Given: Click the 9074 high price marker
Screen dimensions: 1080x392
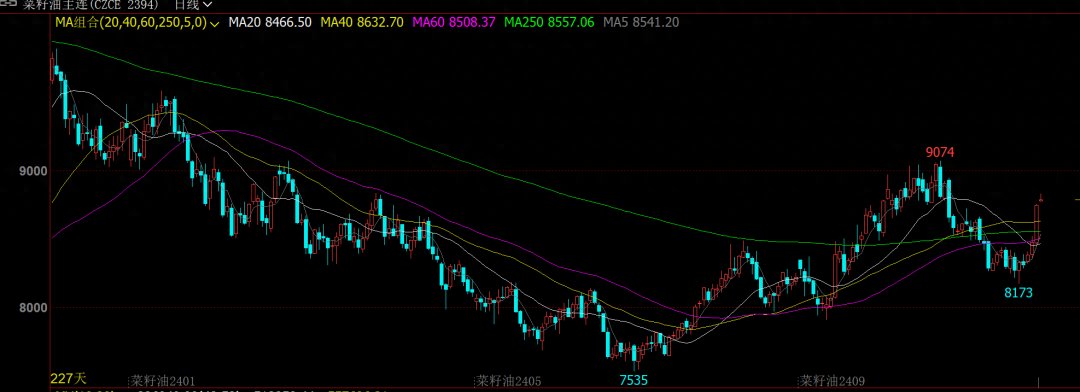Looking at the screenshot, I should pyautogui.click(x=939, y=152).
